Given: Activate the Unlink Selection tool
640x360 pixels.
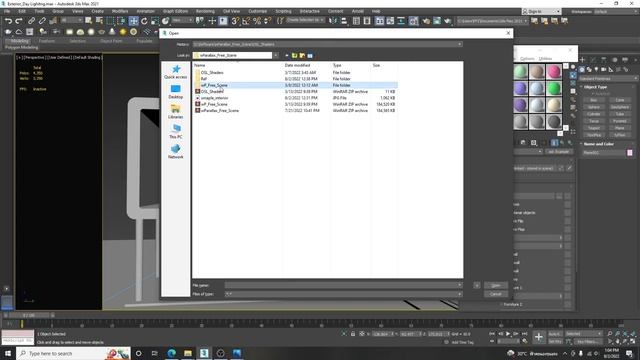Looking at the screenshot, I should [42, 21].
